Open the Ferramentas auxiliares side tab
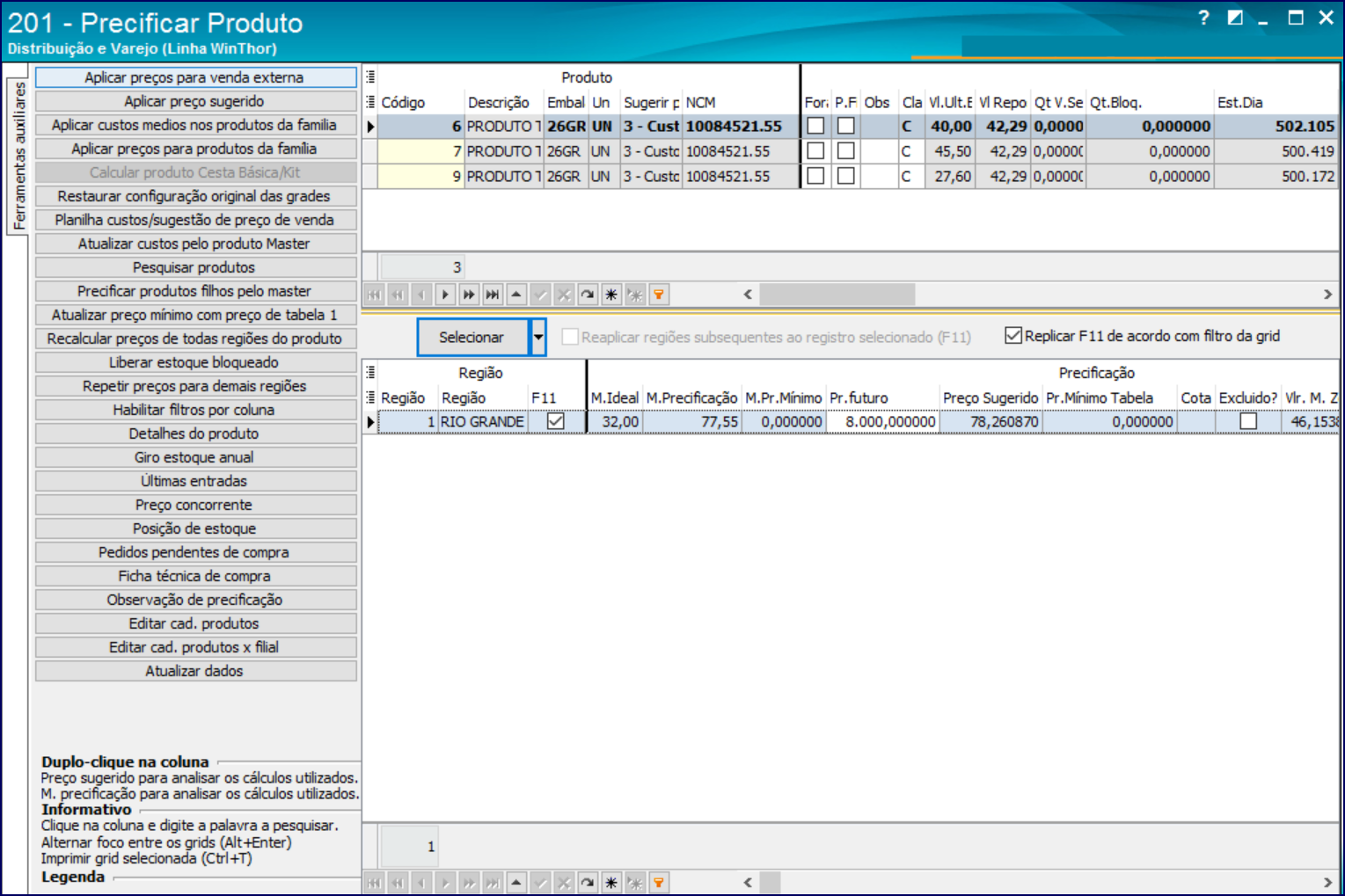The width and height of the screenshot is (1345, 896). pyautogui.click(x=18, y=156)
